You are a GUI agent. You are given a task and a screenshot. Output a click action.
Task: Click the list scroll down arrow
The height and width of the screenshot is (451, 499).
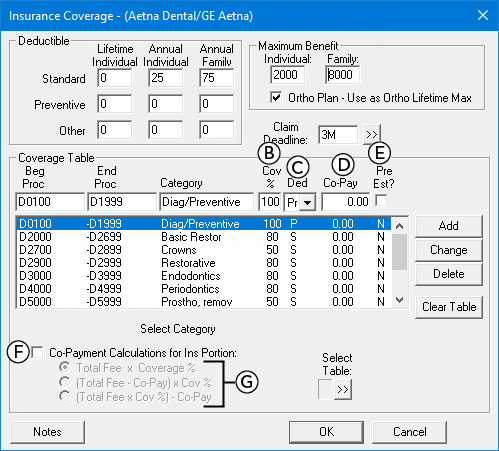pyautogui.click(x=399, y=300)
